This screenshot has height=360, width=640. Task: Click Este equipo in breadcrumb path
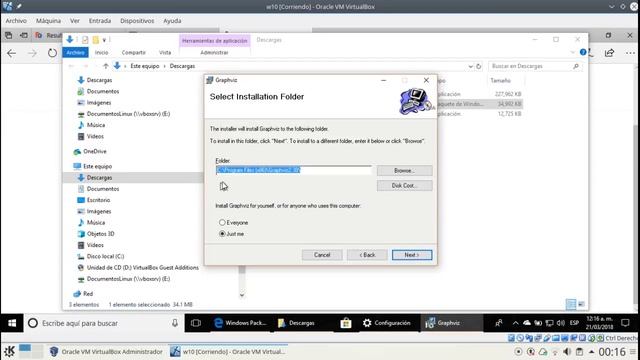click(144, 66)
